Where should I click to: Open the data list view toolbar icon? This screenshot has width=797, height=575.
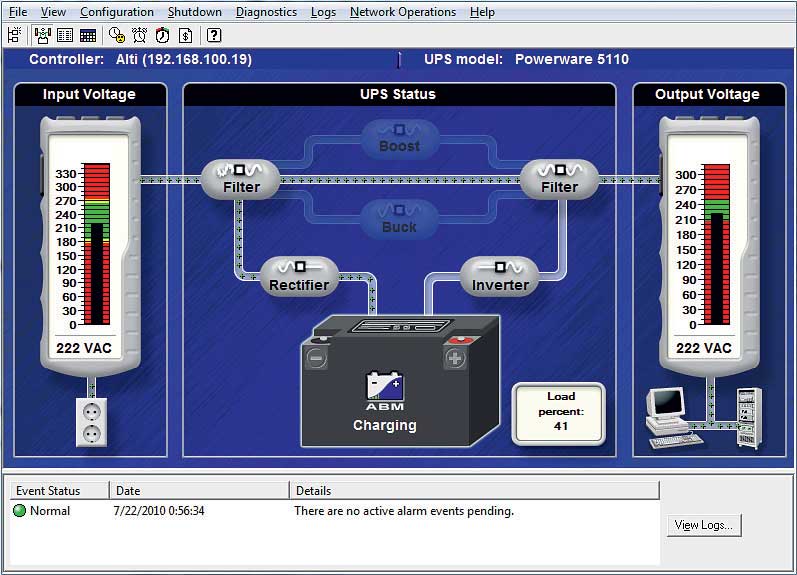click(x=65, y=35)
